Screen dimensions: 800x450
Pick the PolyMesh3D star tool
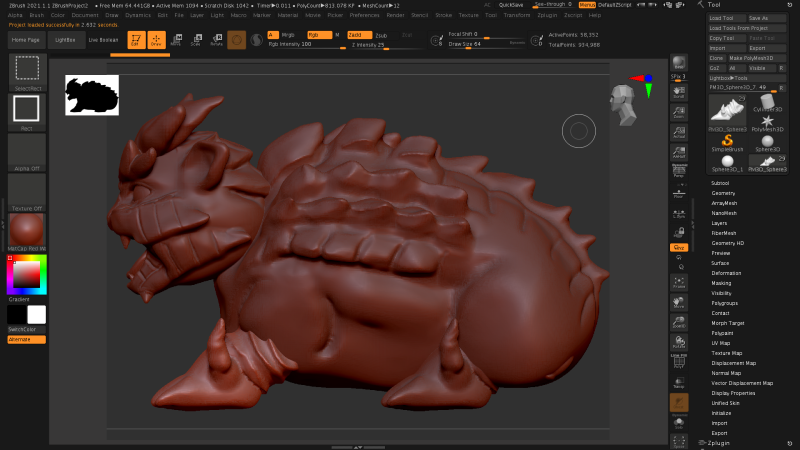click(x=767, y=119)
